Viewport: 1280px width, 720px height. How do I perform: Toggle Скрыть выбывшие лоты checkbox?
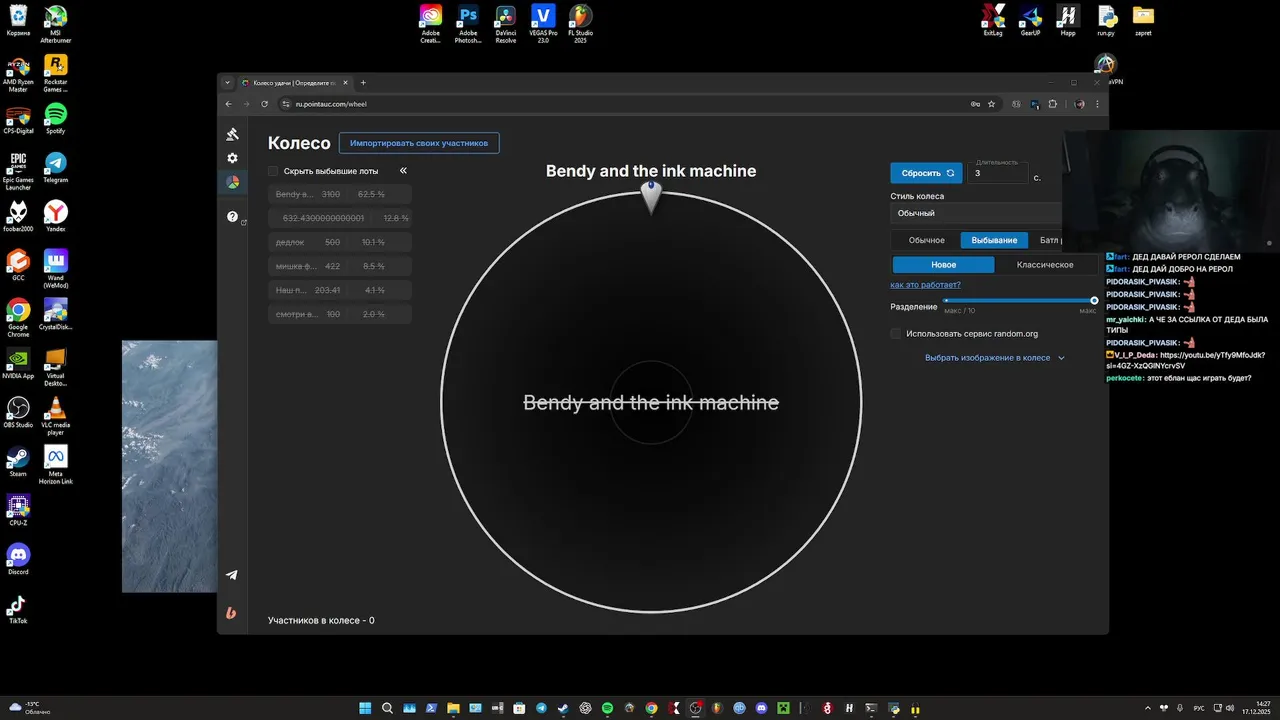(x=273, y=171)
